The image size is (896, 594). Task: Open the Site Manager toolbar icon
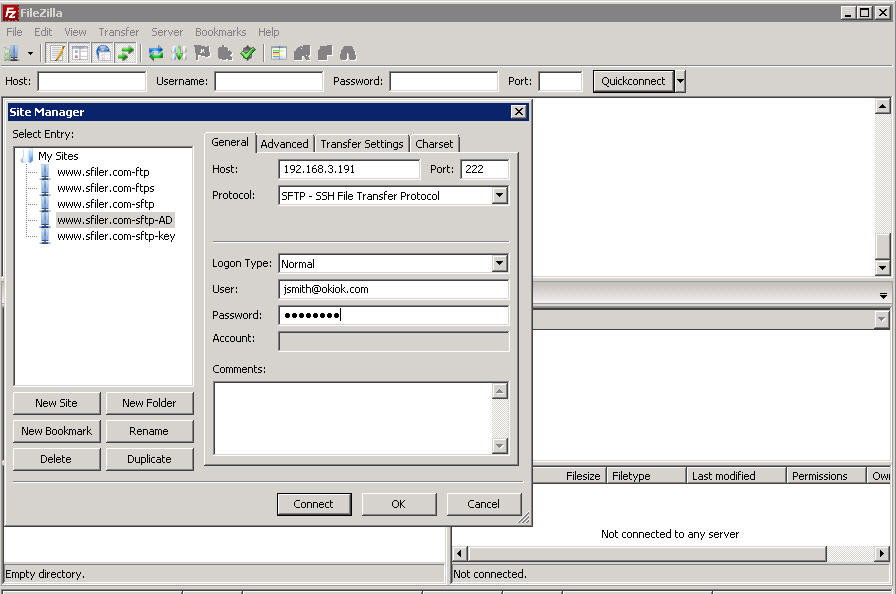[12, 53]
